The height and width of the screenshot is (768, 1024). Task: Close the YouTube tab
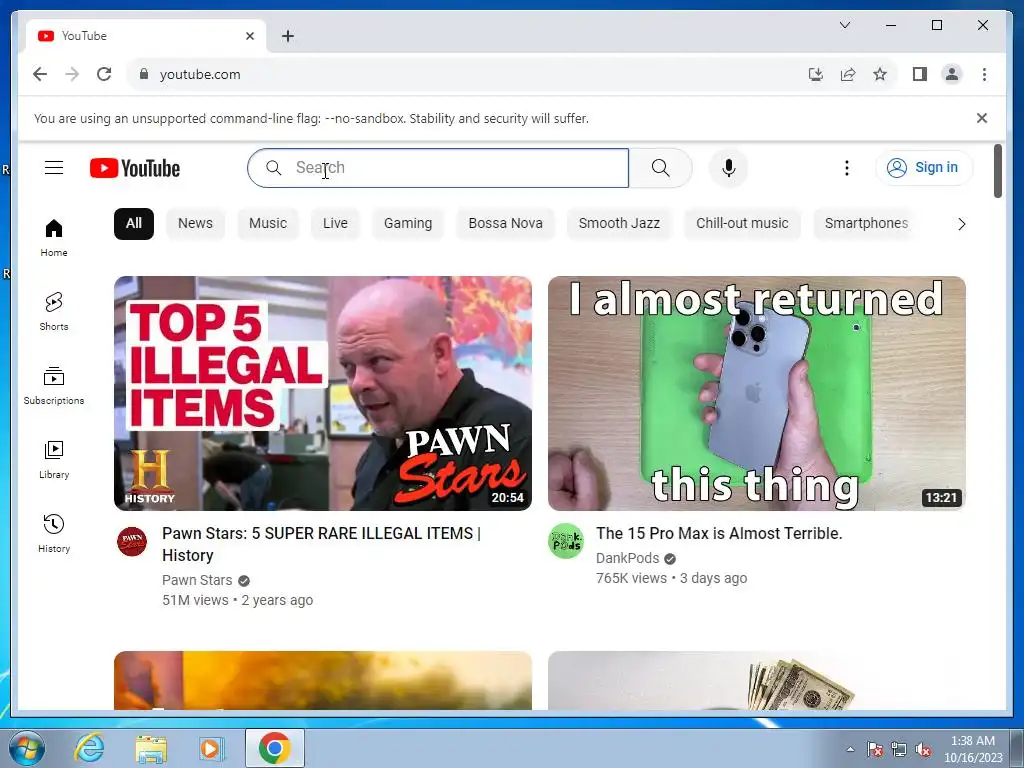pos(249,36)
